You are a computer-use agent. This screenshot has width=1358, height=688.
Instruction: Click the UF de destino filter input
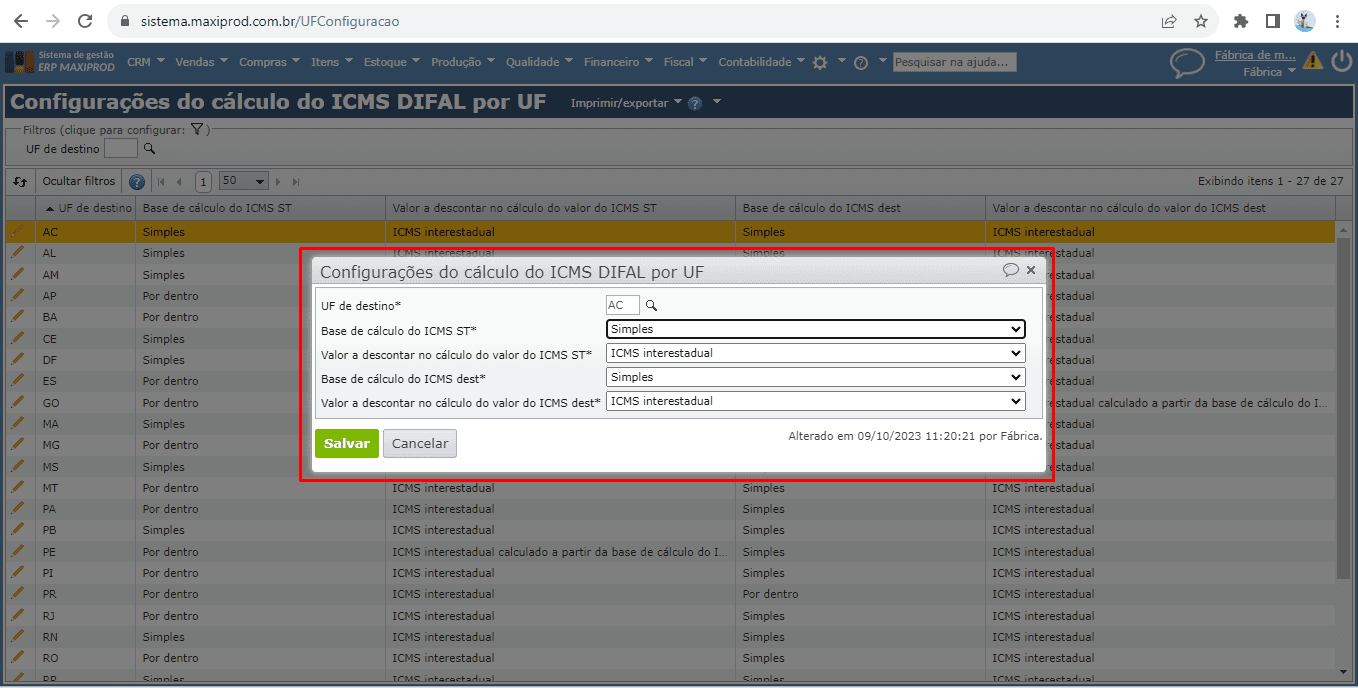121,149
